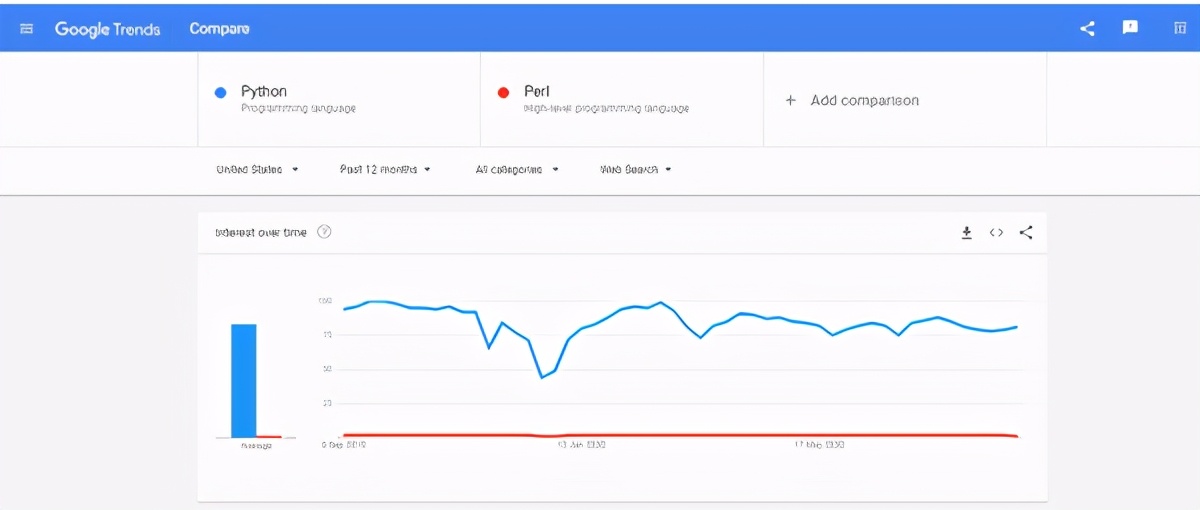
Task: Share the interest over time chart
Action: pyautogui.click(x=1026, y=233)
